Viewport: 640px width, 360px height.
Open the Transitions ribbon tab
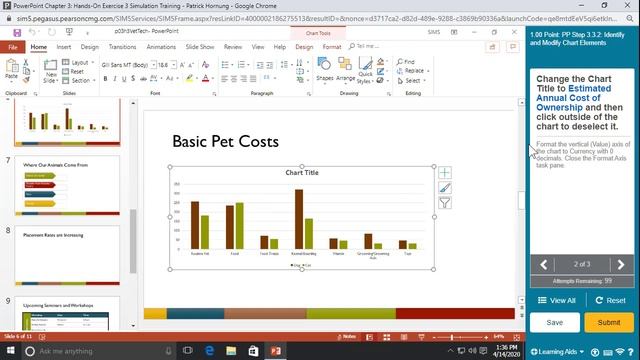(122, 47)
